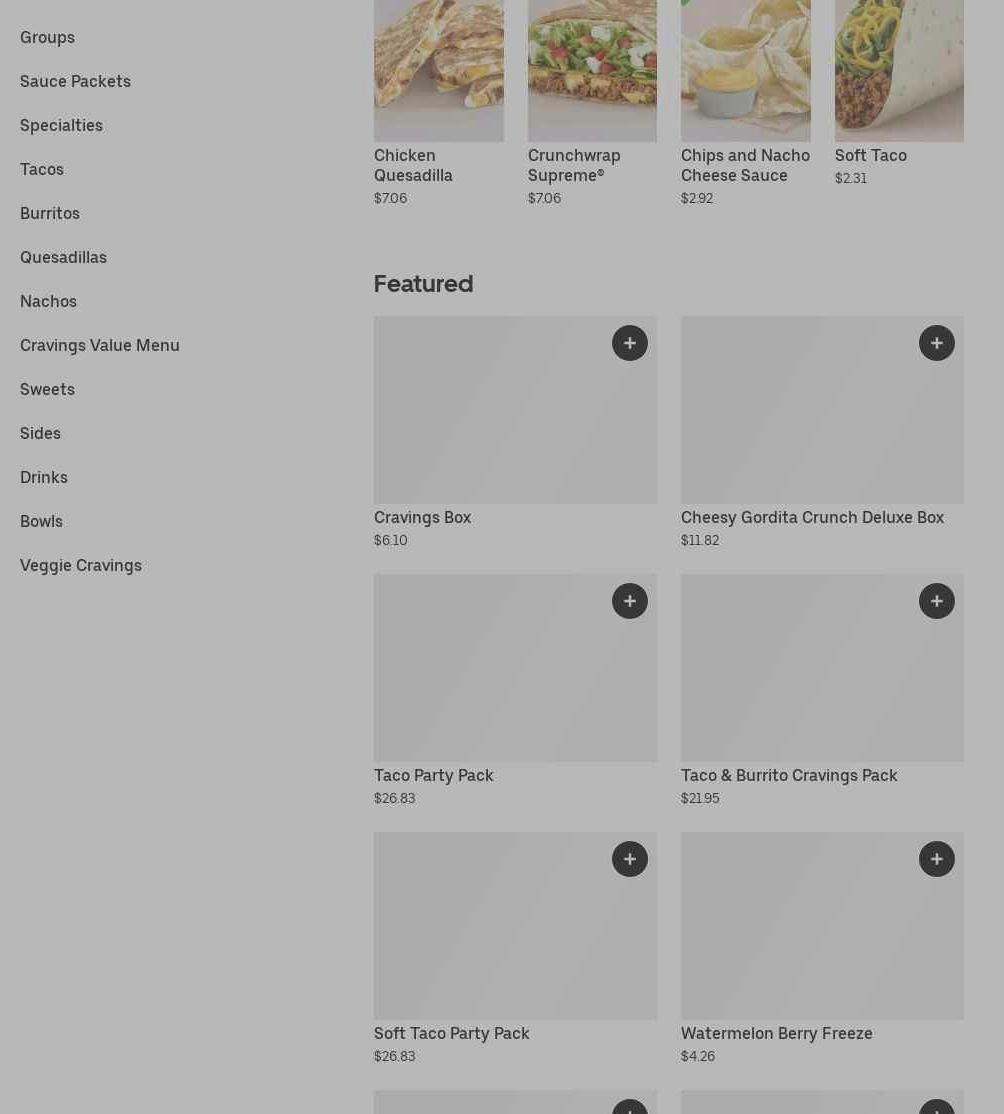Screen dimensions: 1004x1114
Task: Add Cravings Box with plus icon
Action: pos(630,343)
